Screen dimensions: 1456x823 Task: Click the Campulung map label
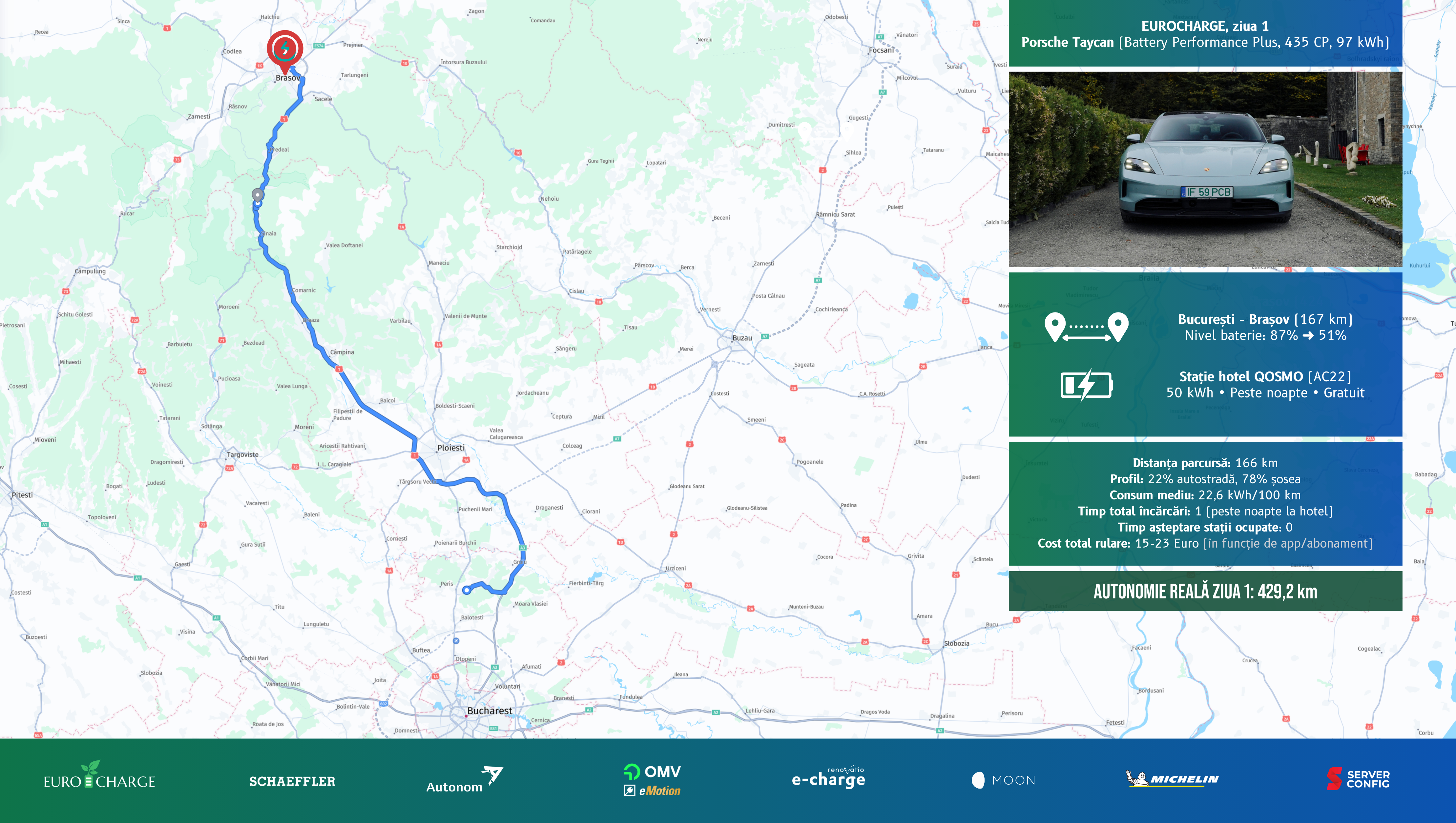(90, 271)
